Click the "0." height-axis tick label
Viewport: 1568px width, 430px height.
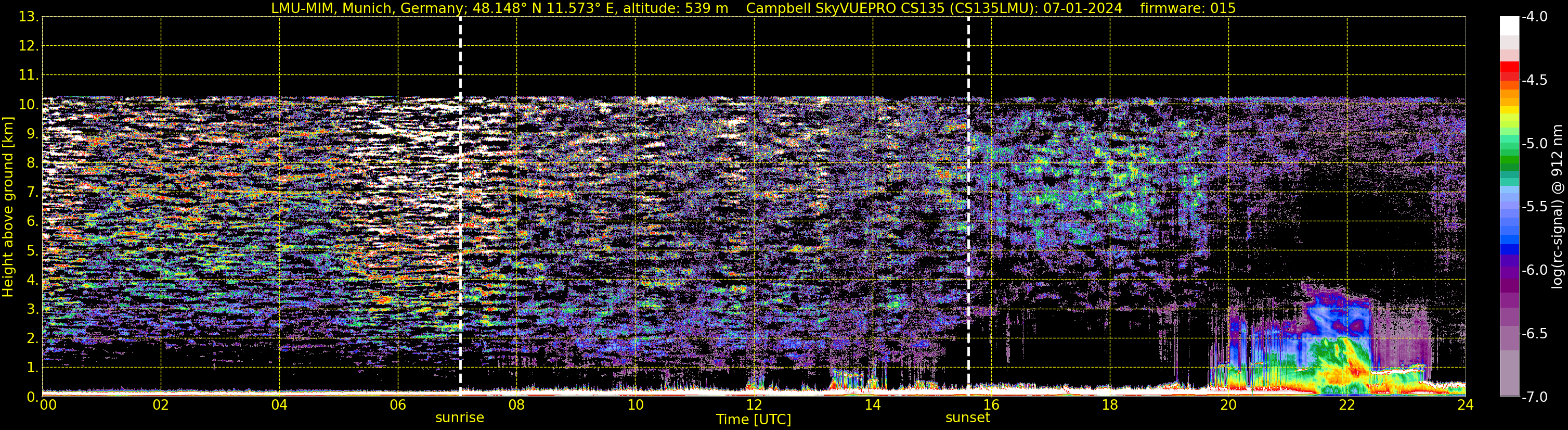tap(33, 397)
